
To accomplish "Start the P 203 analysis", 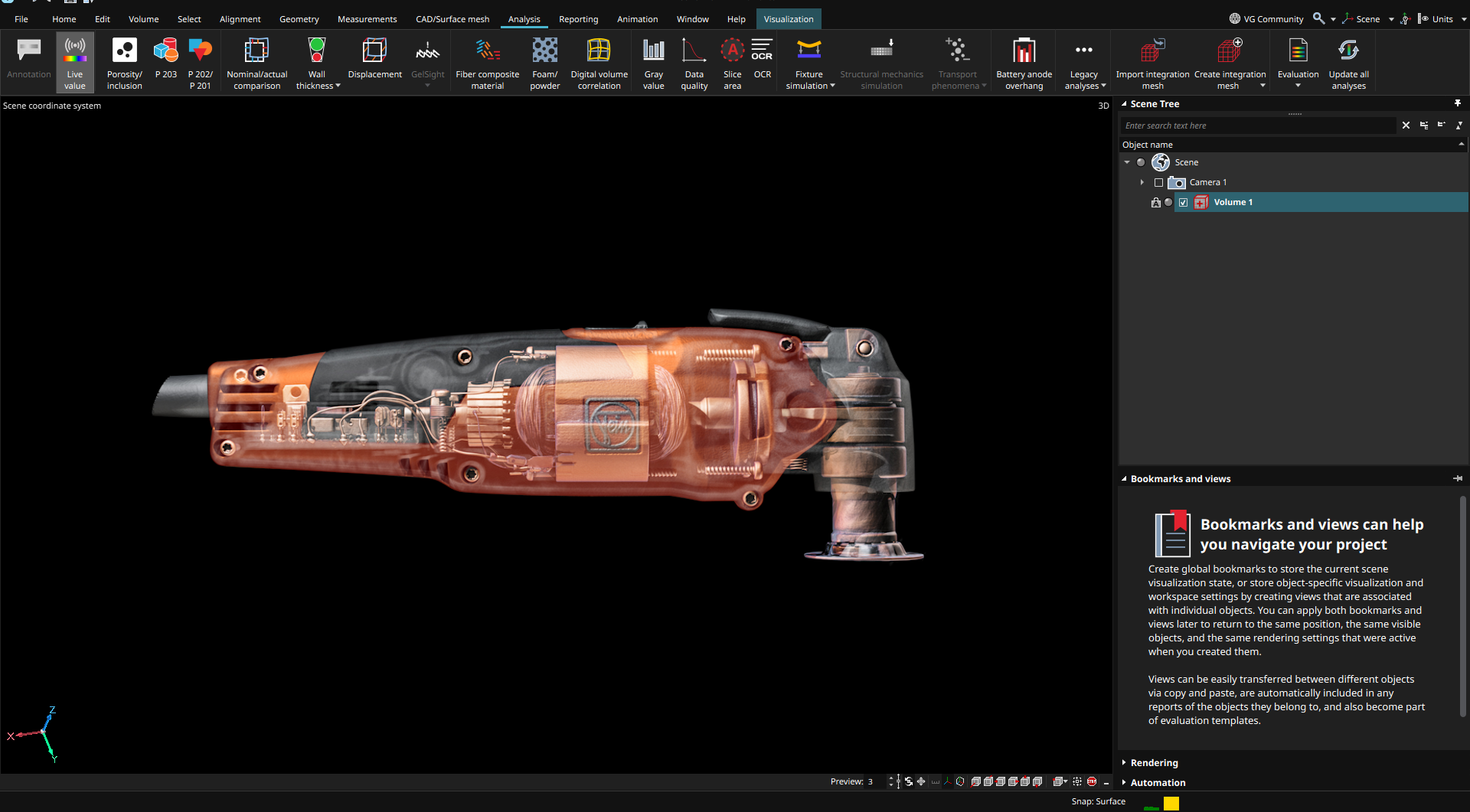I will 165,58.
